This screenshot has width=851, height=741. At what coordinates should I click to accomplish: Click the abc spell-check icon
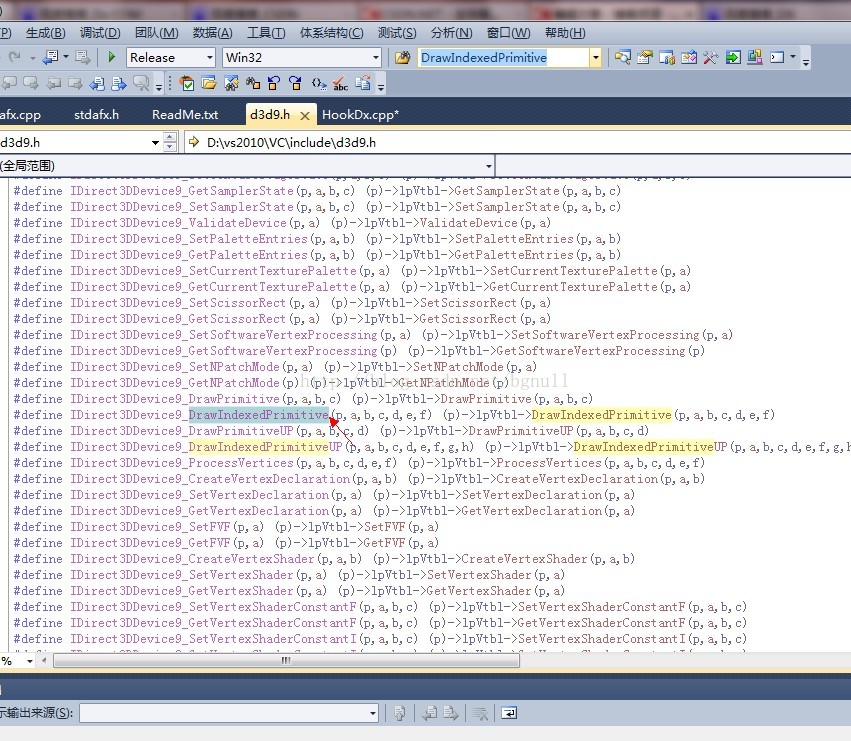(x=341, y=84)
